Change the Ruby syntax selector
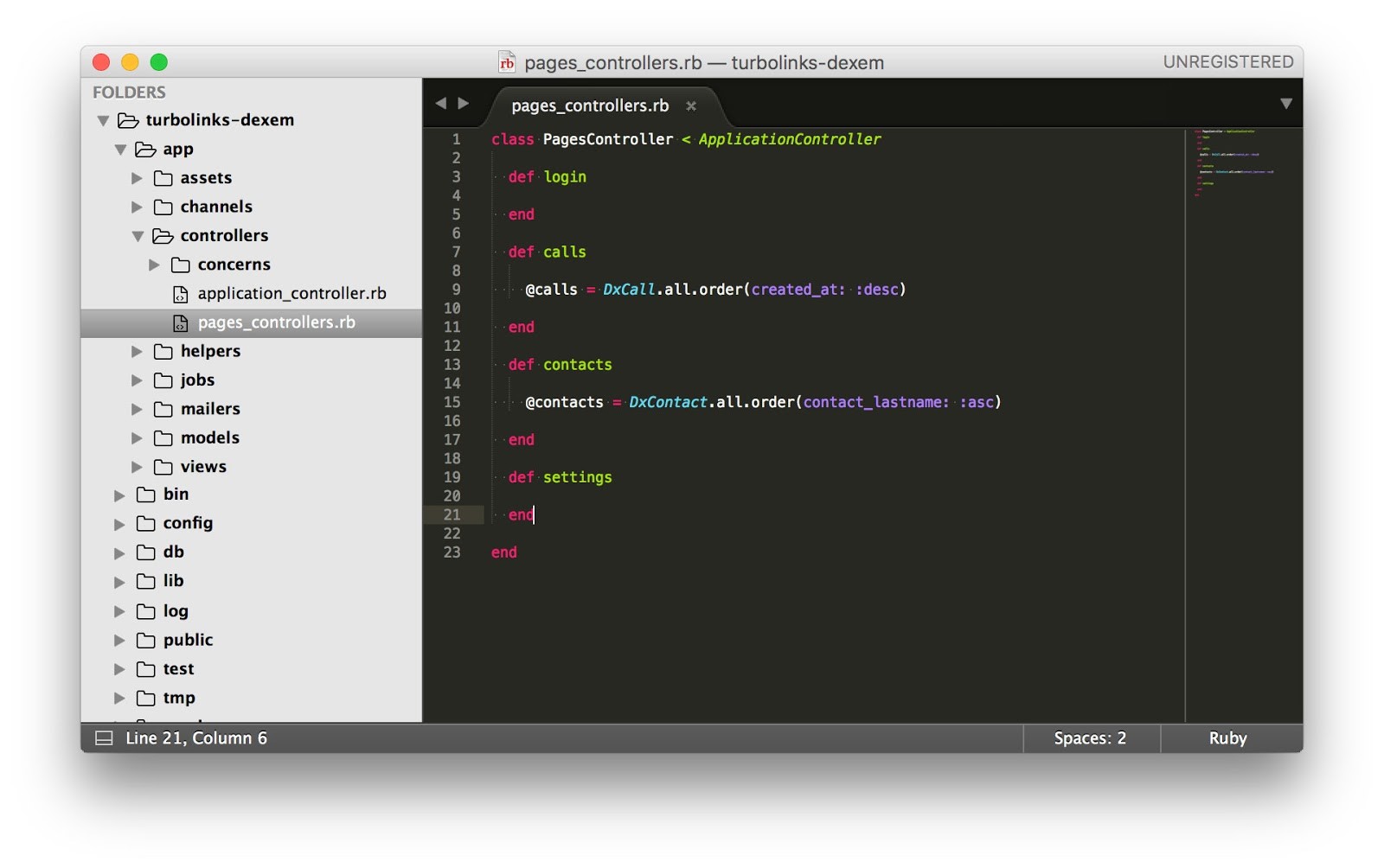 [1227, 738]
